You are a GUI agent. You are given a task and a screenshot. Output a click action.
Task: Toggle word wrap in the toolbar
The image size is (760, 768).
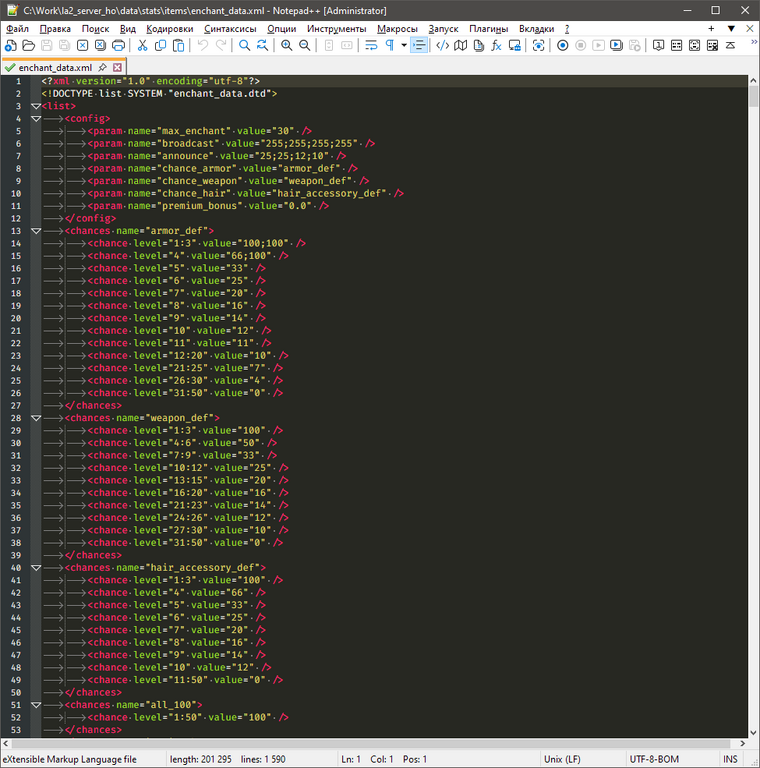tap(371, 46)
